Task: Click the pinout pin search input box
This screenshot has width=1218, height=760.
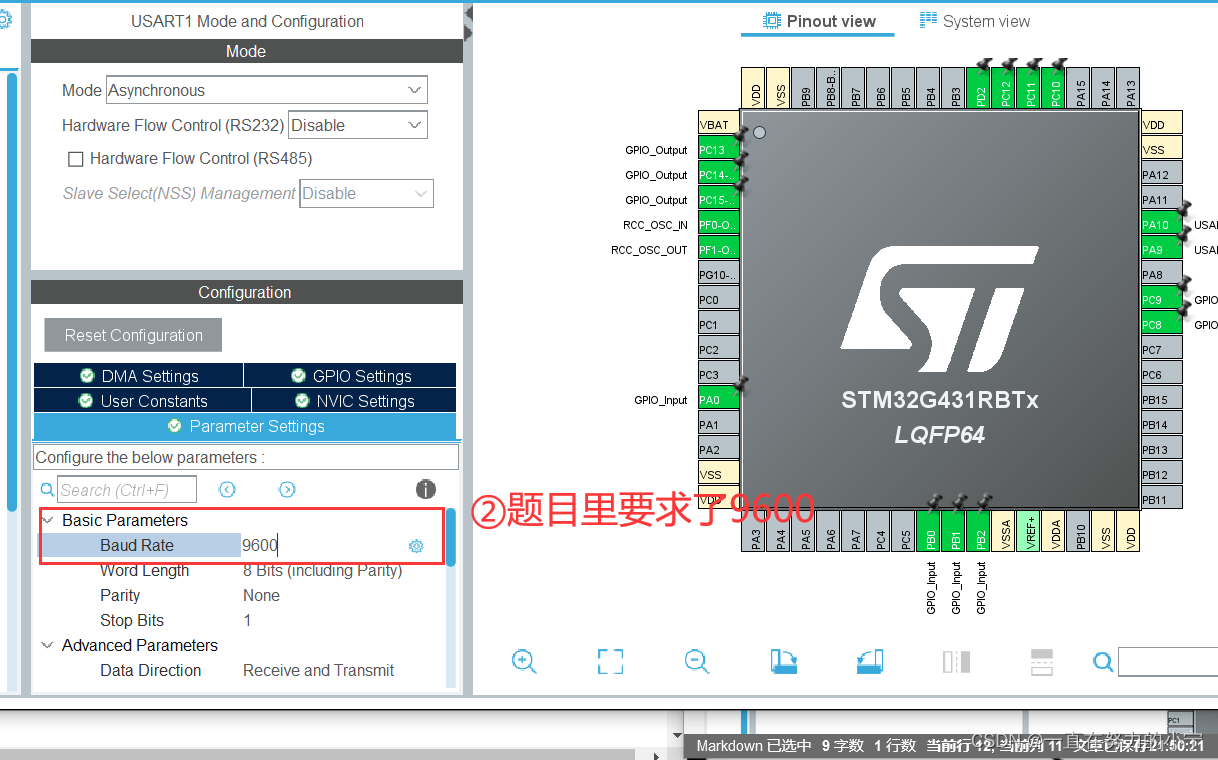Action: tap(1167, 662)
